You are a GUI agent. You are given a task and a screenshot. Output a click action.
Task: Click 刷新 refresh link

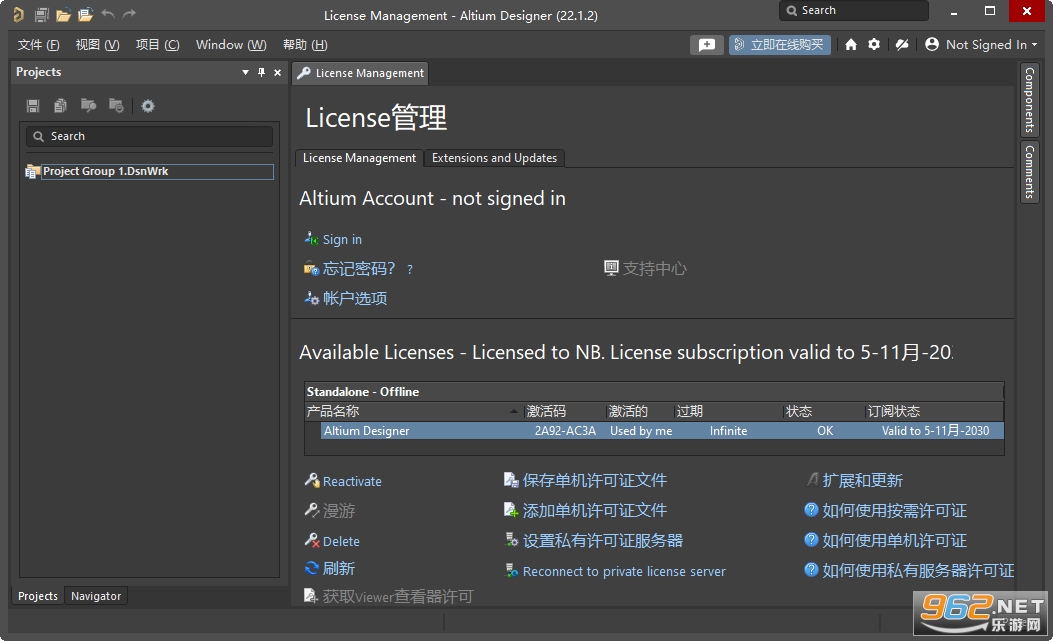338,568
